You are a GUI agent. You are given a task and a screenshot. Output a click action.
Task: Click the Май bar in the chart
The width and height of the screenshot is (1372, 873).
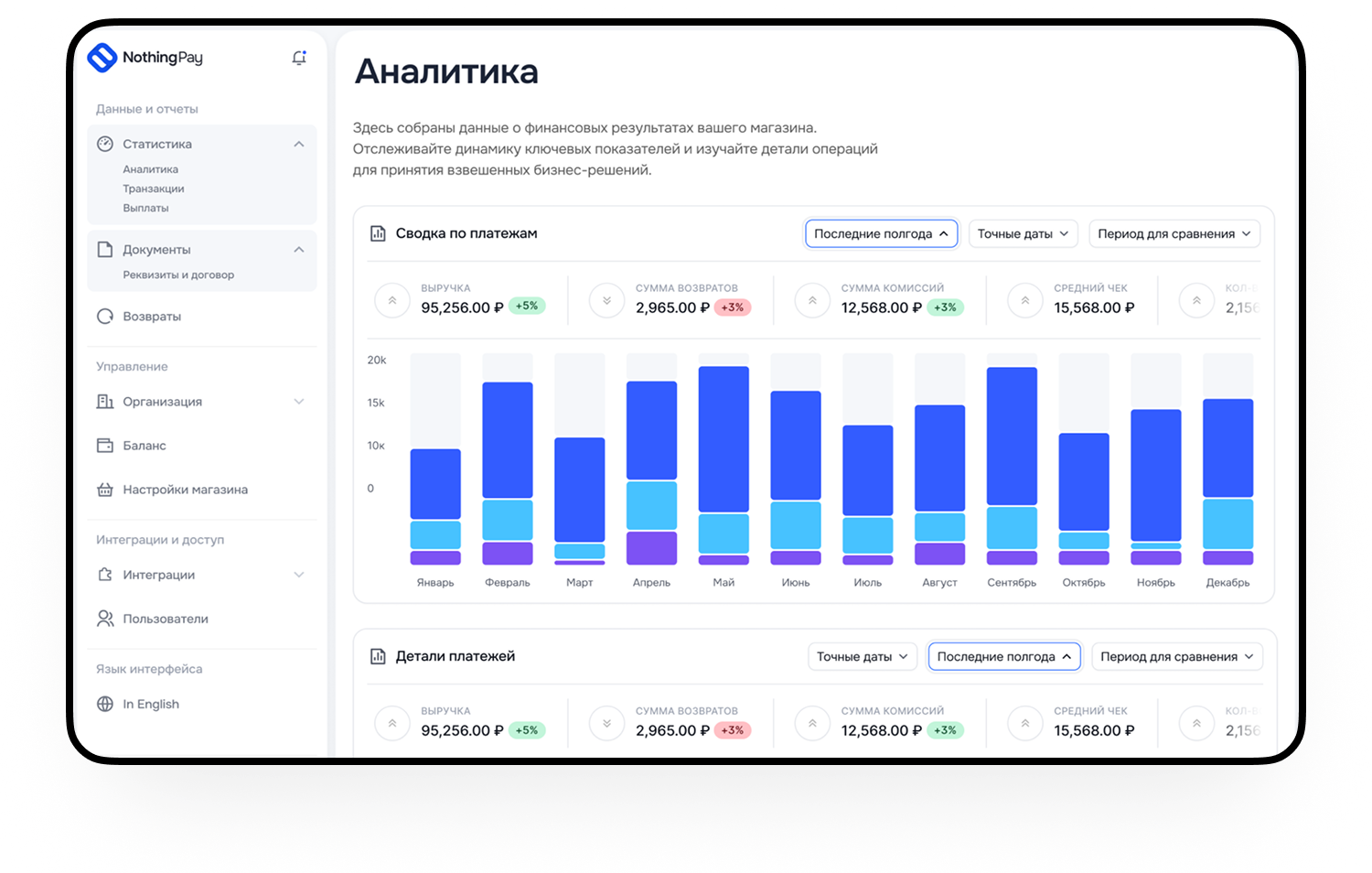coord(723,458)
